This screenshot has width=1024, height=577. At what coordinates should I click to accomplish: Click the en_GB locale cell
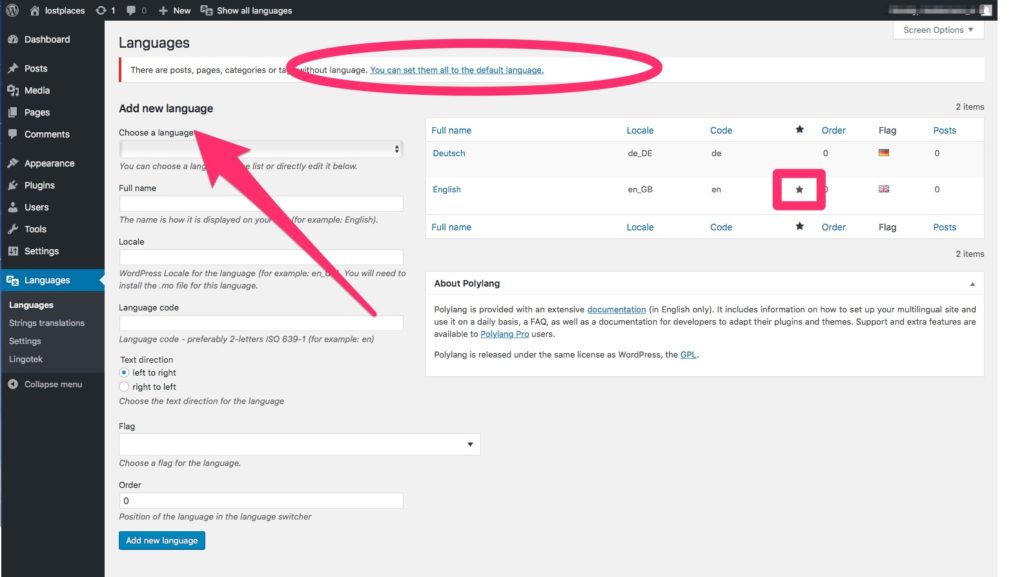640,189
